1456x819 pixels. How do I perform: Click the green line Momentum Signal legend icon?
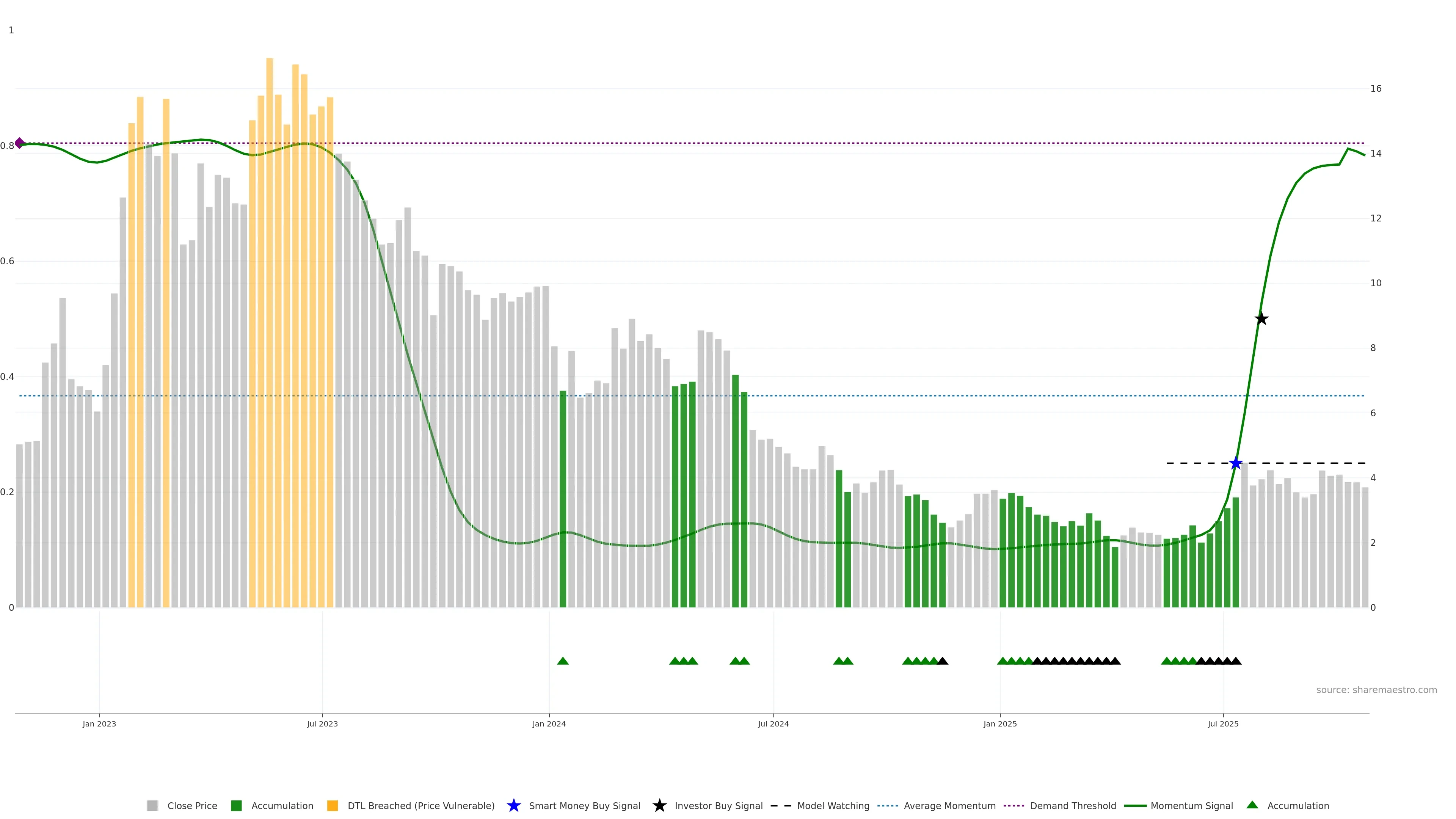(x=1135, y=805)
